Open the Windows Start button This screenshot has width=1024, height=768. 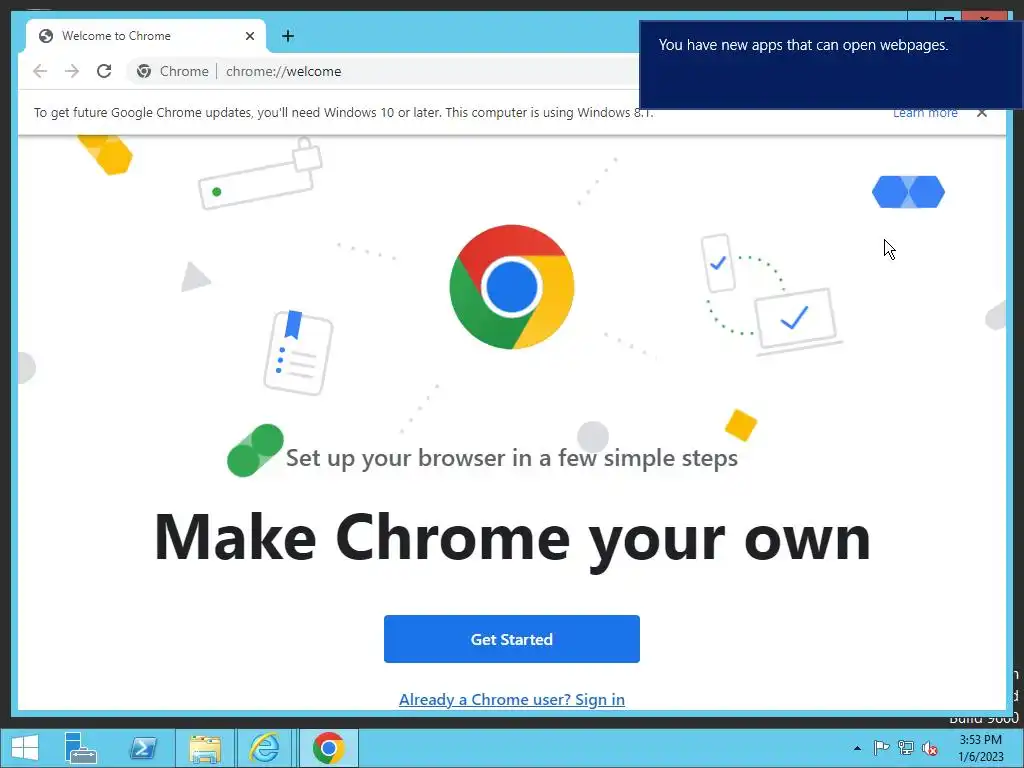[25, 748]
